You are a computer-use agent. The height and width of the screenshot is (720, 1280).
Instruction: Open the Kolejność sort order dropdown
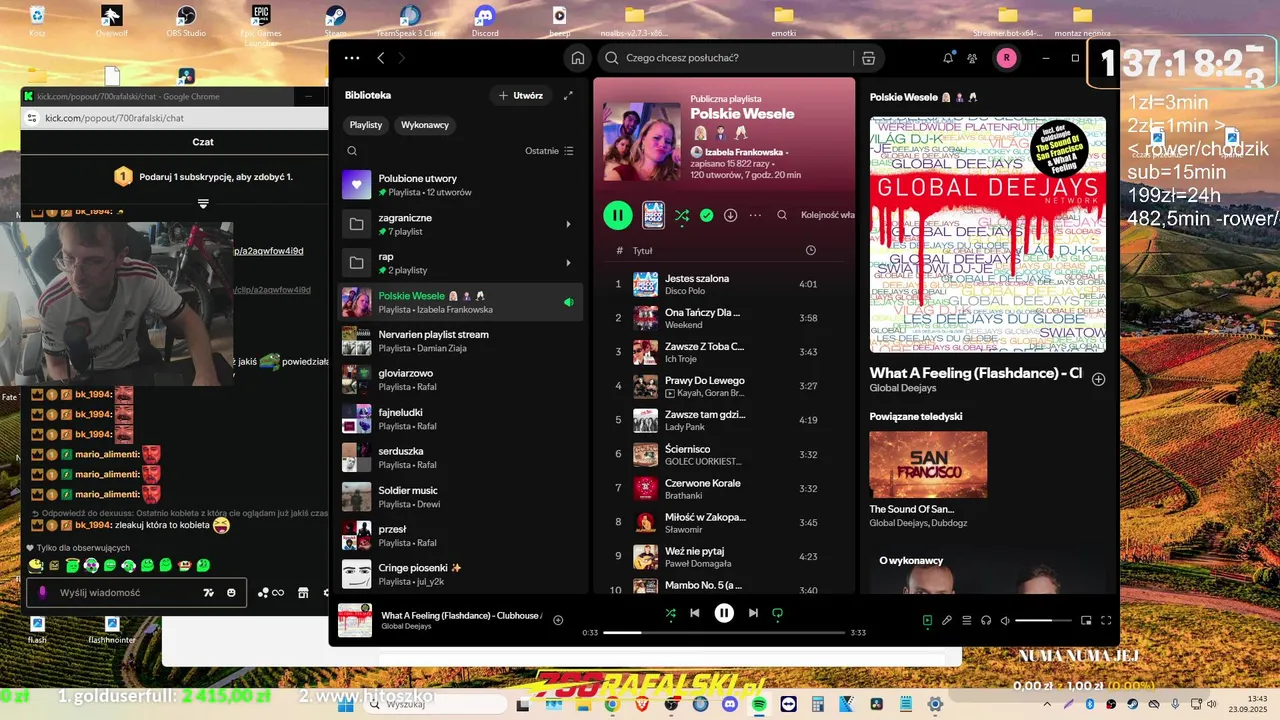pos(828,215)
